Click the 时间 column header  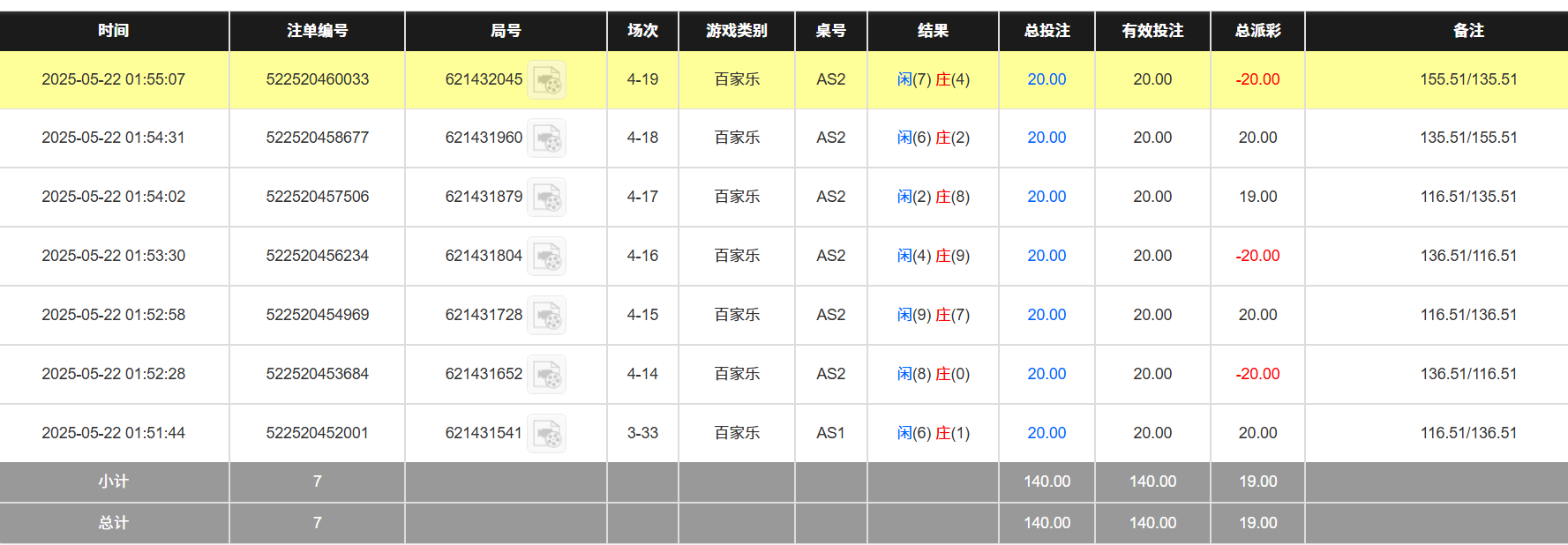pyautogui.click(x=114, y=31)
